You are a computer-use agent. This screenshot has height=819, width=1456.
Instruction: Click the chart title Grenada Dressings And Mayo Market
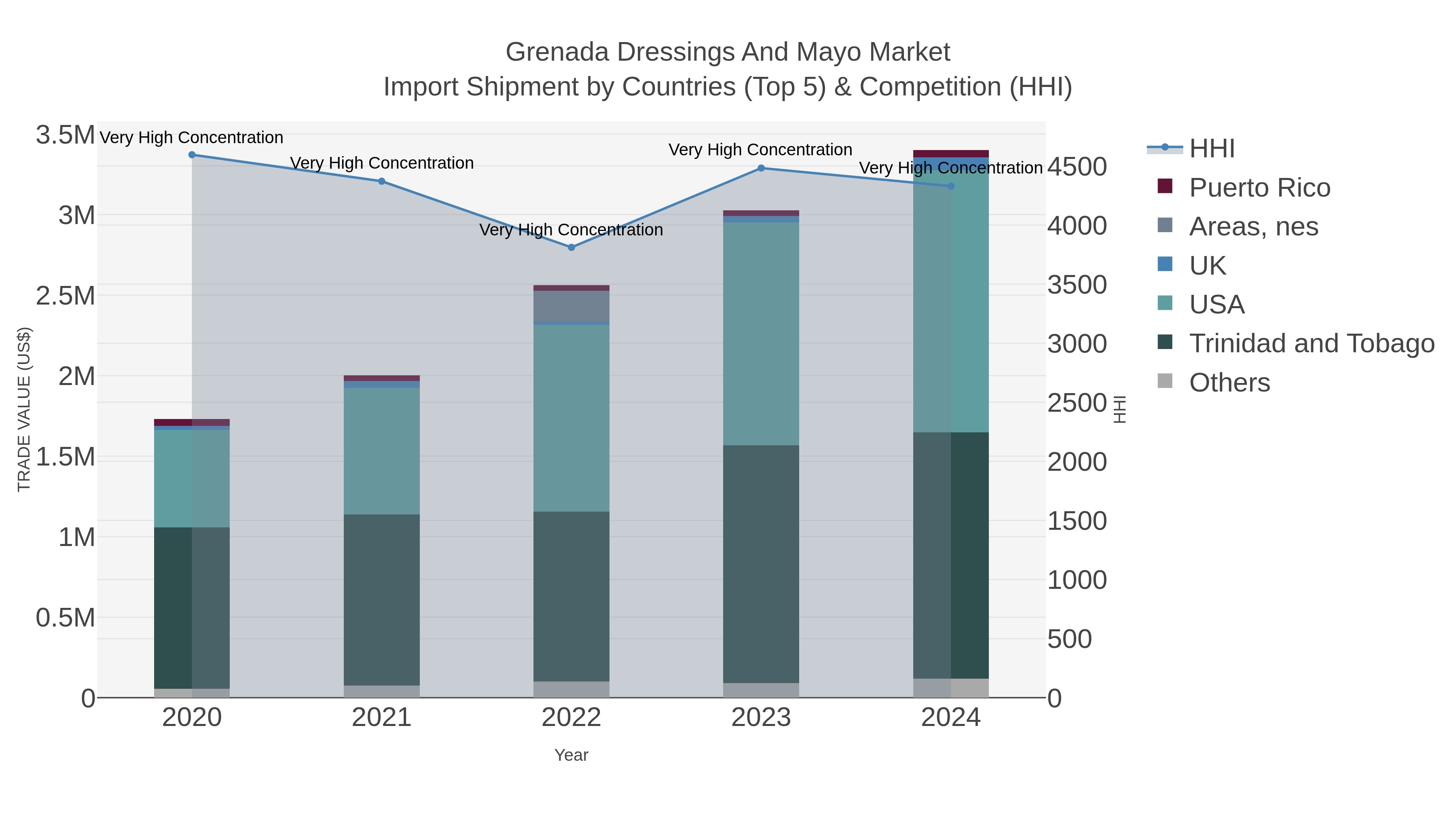click(x=728, y=52)
